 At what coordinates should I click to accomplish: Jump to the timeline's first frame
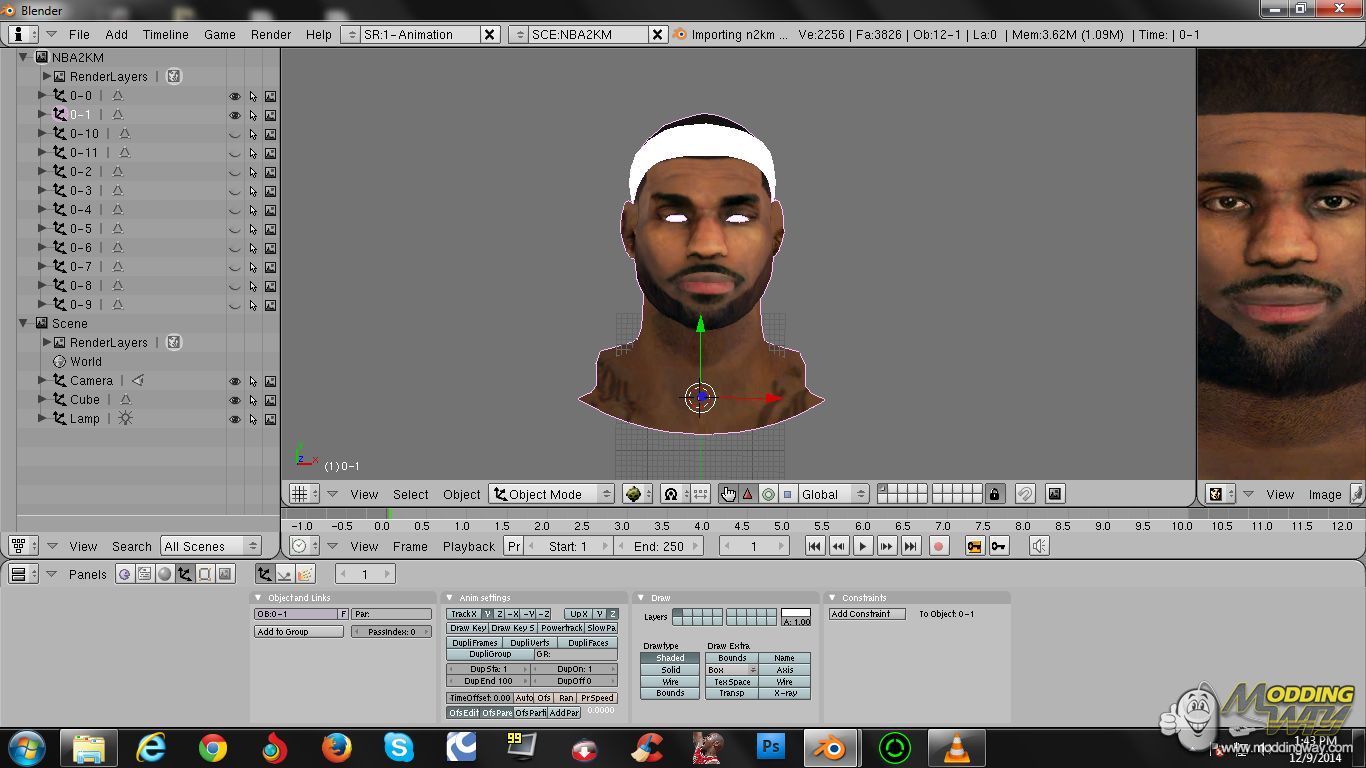click(815, 546)
